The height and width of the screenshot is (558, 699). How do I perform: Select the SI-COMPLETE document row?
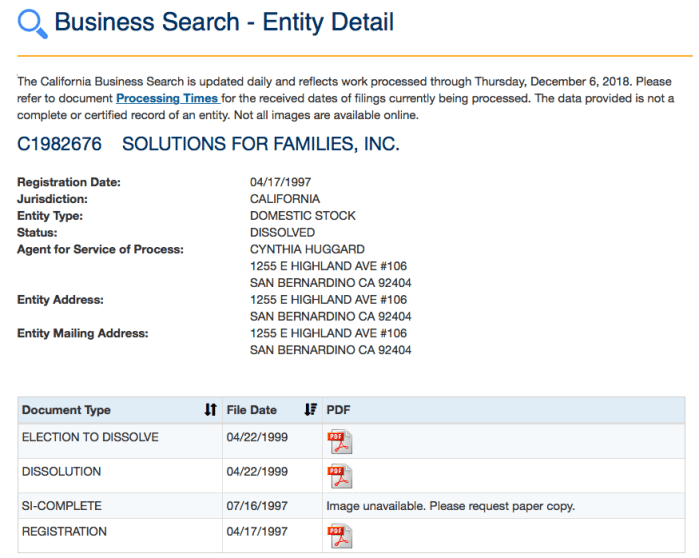click(x=62, y=506)
